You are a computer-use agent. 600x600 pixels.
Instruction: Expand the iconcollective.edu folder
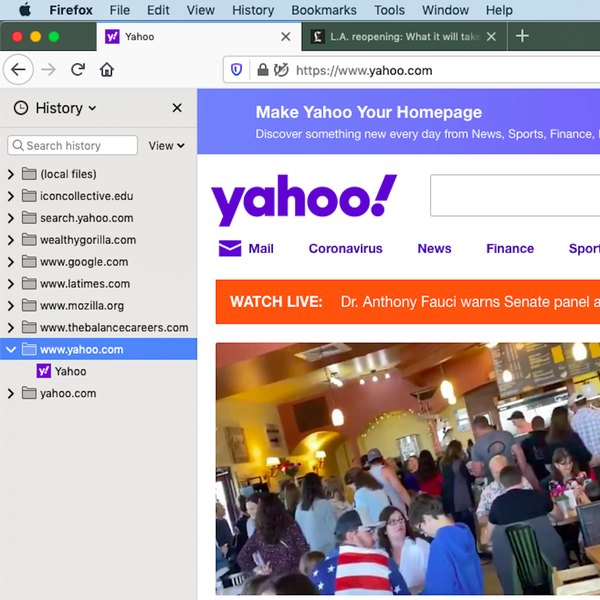coord(11,196)
